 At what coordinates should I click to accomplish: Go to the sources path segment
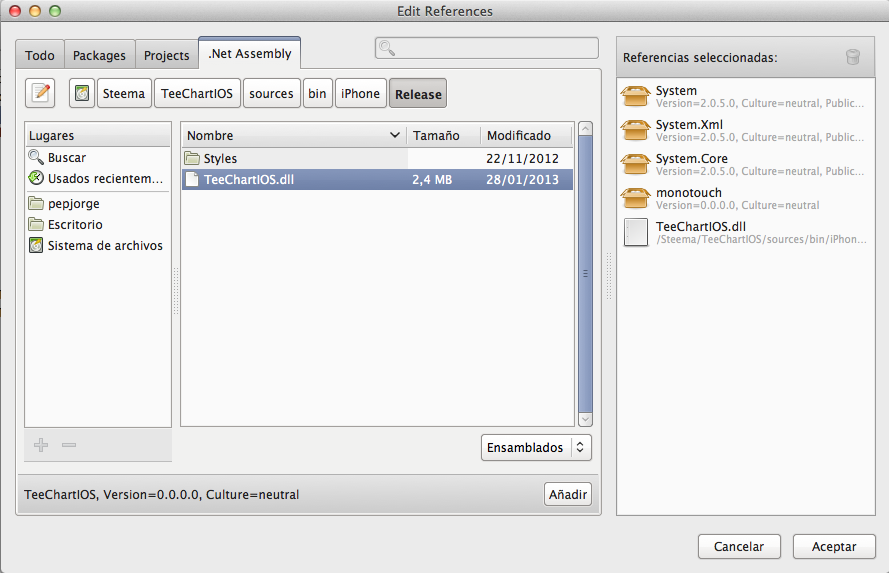272,94
